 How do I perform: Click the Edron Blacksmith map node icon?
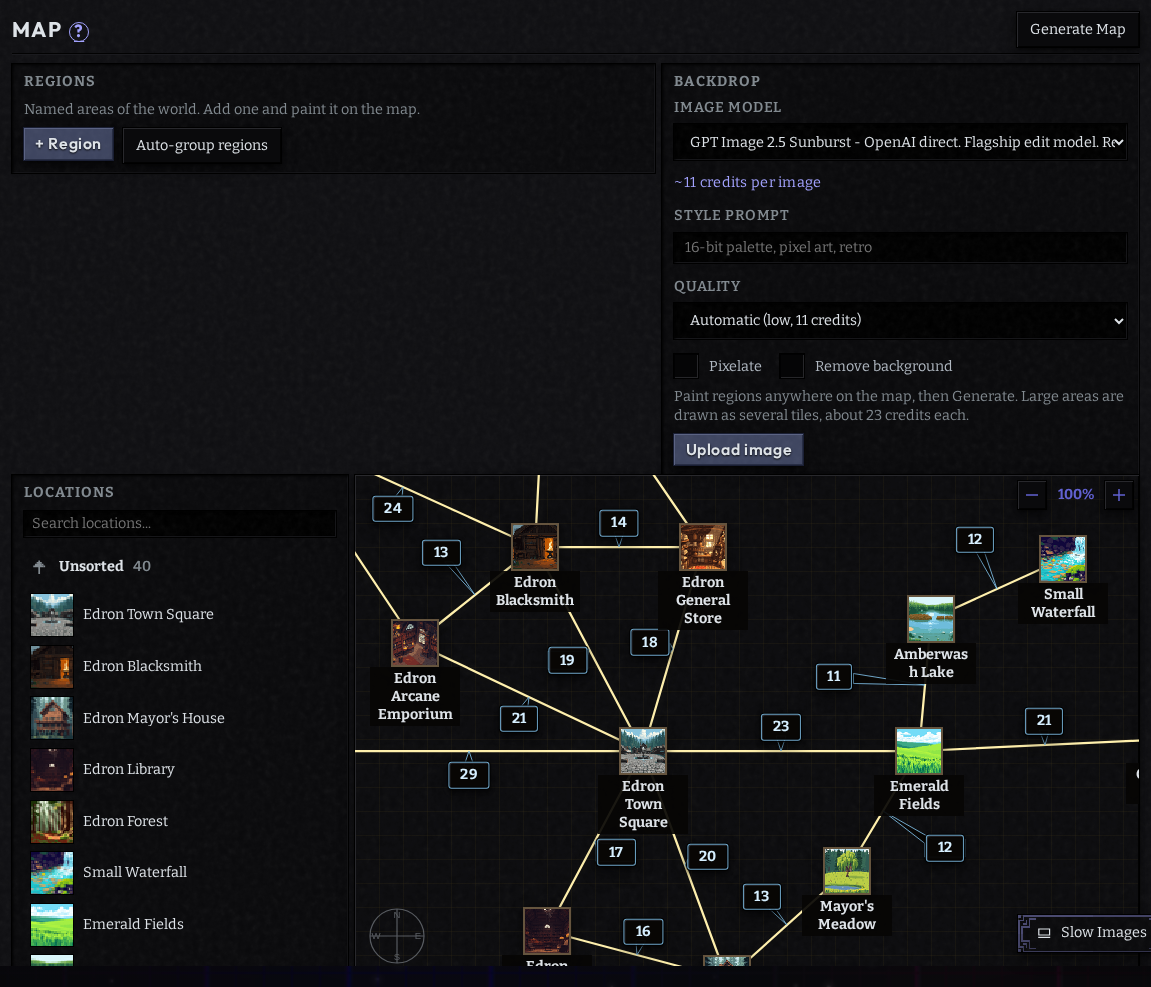point(534,547)
